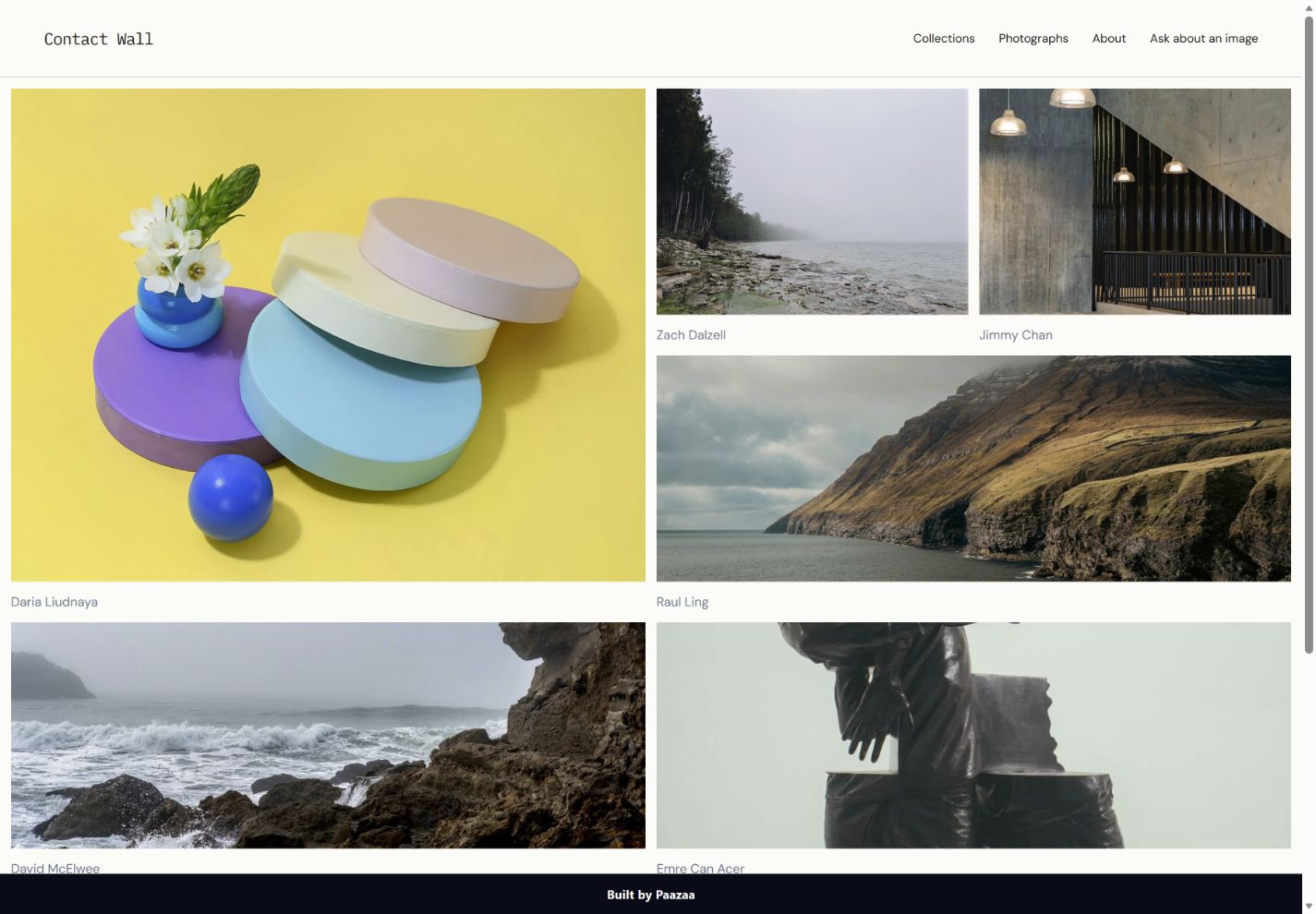The image size is (1316, 914).
Task: Click the Zach Dalzell caption
Action: pyautogui.click(x=691, y=335)
